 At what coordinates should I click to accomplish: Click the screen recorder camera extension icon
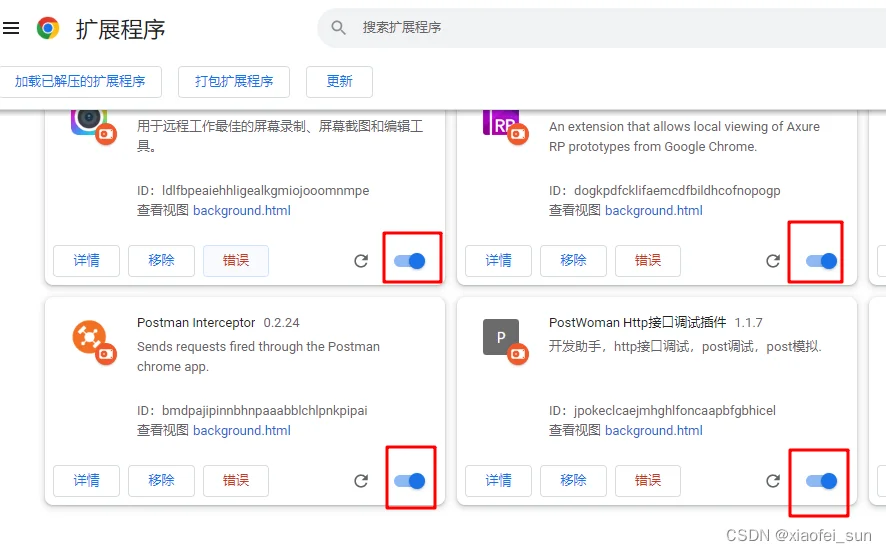tap(89, 123)
